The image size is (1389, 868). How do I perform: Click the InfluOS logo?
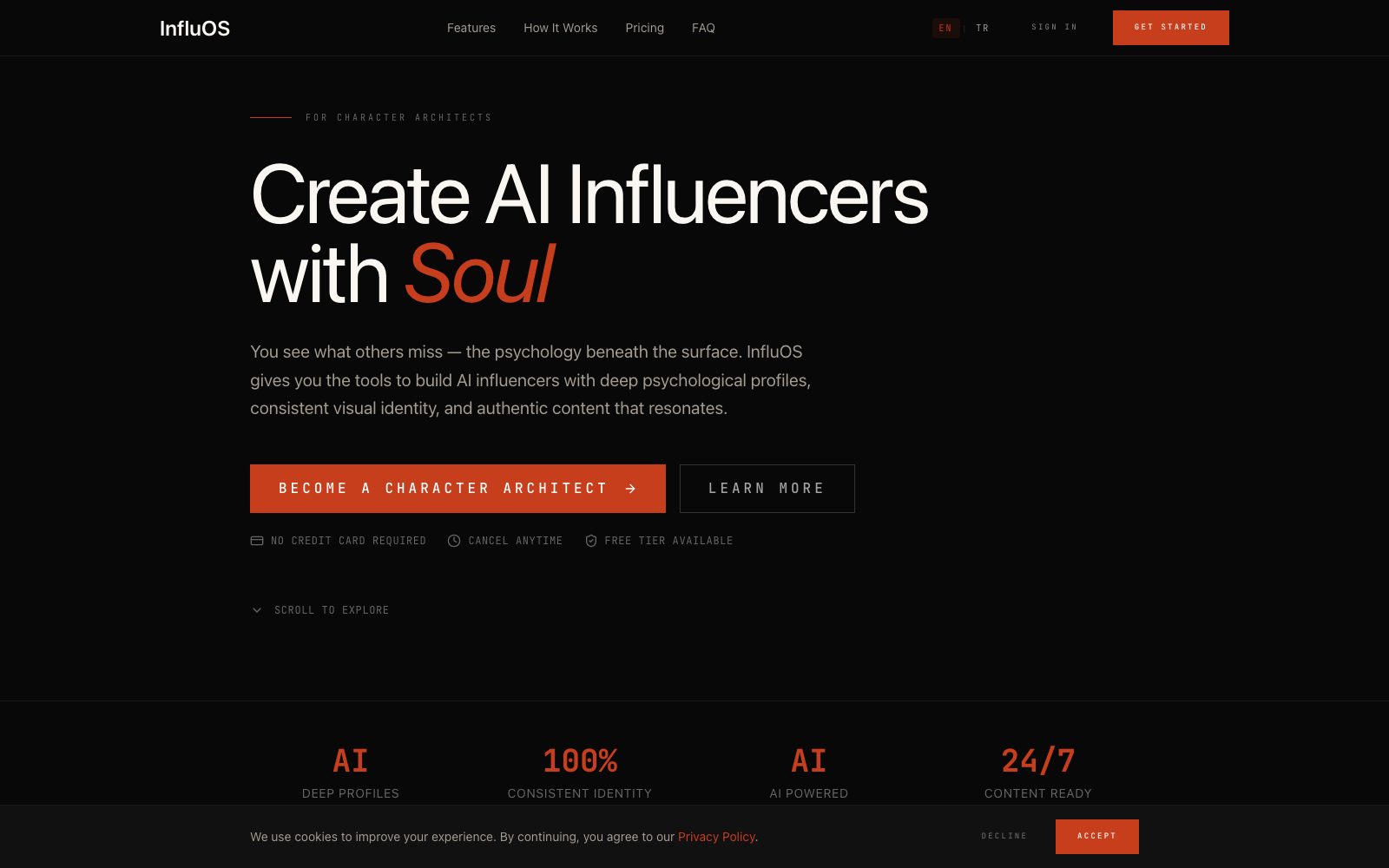(194, 28)
